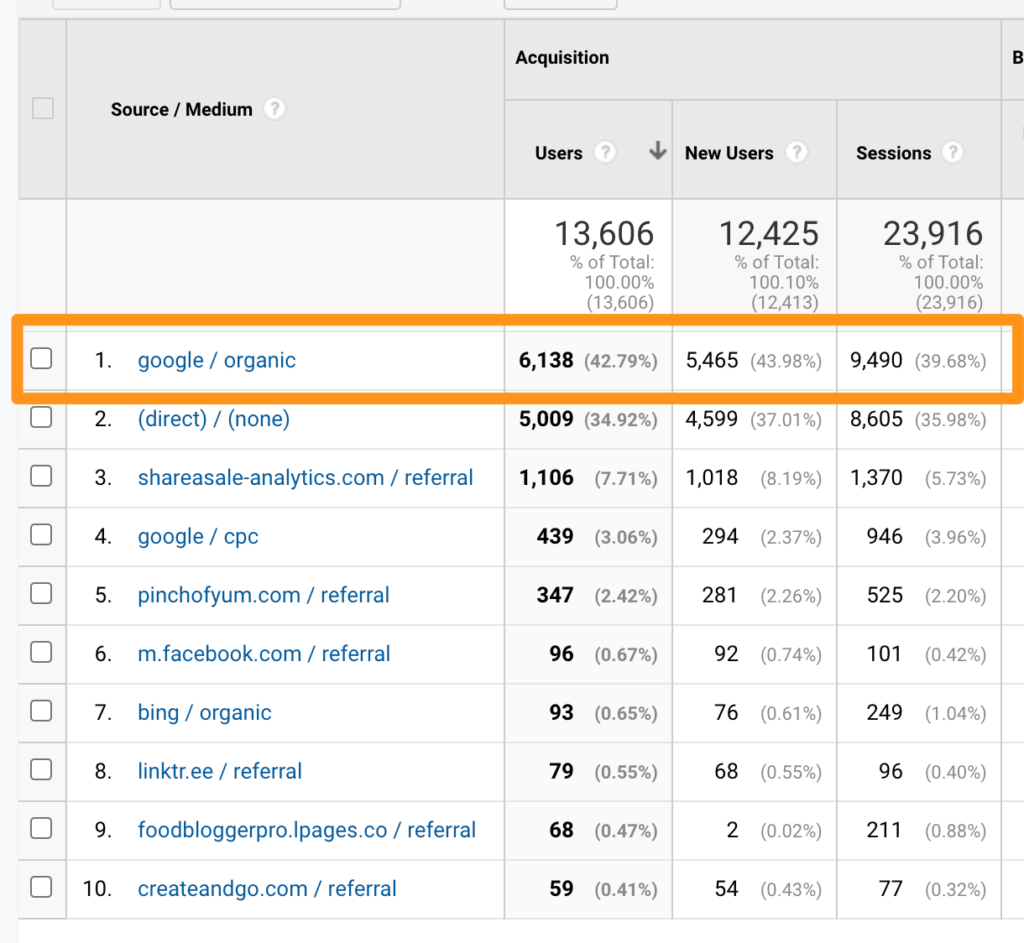Open the bing / organic source link
The height and width of the screenshot is (943, 1024).
click(x=204, y=713)
